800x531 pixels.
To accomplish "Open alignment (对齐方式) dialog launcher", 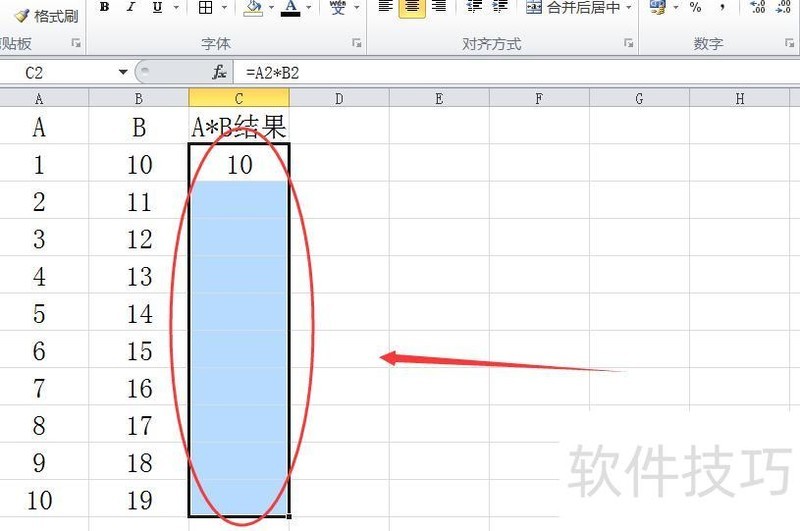I will 629,43.
